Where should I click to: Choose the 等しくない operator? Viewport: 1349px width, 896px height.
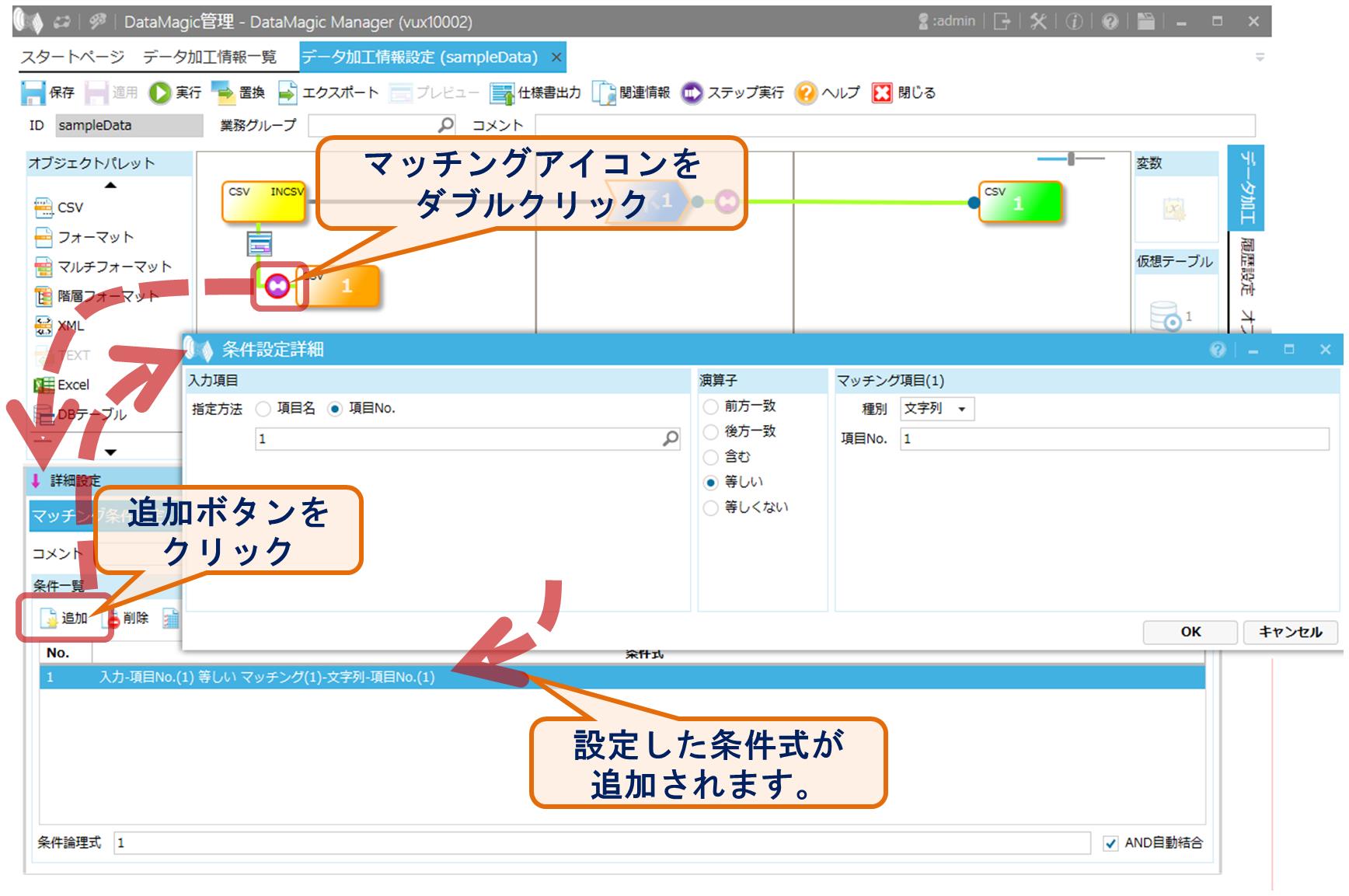[710, 507]
